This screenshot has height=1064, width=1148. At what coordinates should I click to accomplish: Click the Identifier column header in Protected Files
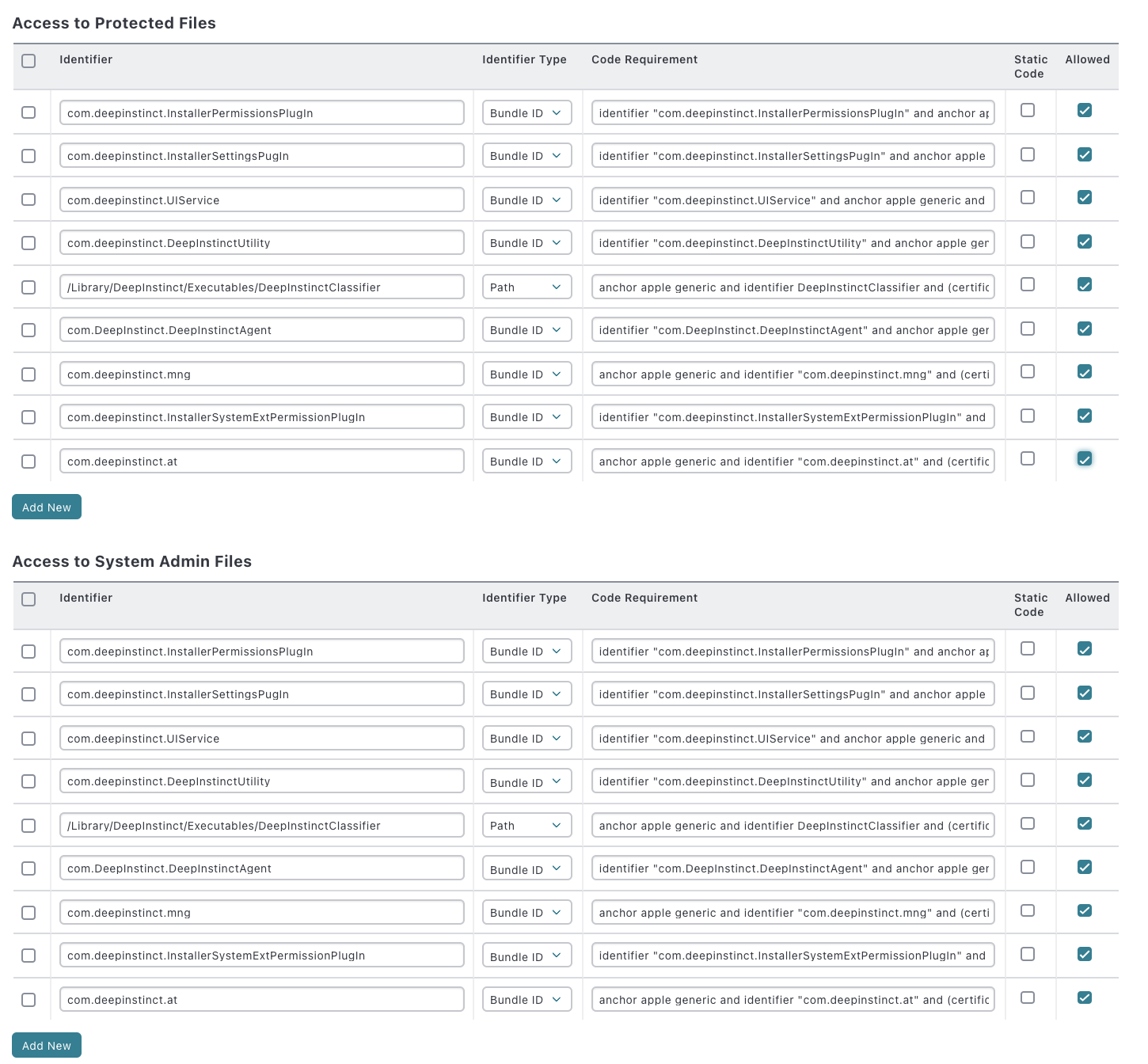(86, 59)
